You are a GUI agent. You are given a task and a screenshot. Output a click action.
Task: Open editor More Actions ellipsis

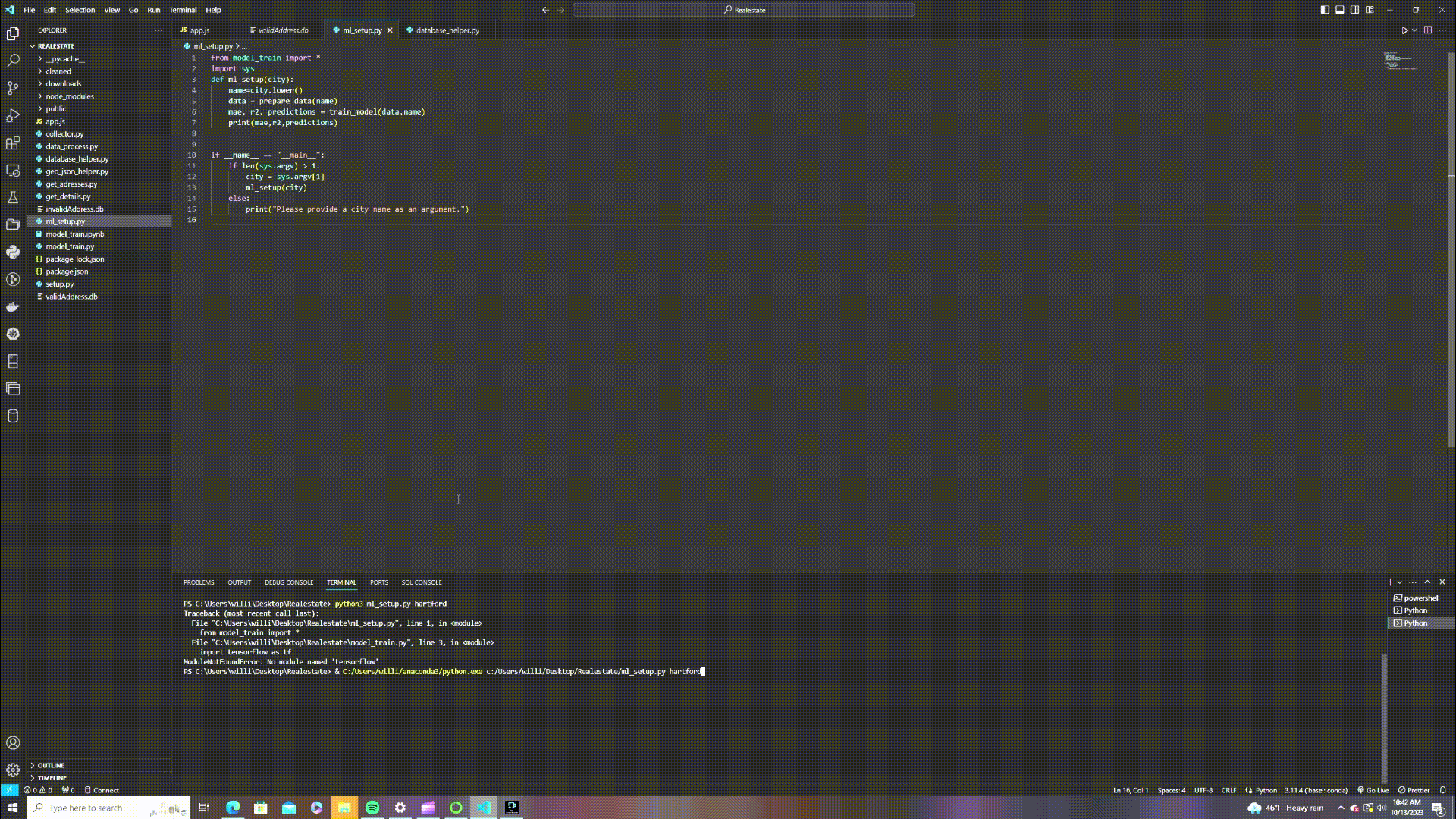click(1442, 30)
